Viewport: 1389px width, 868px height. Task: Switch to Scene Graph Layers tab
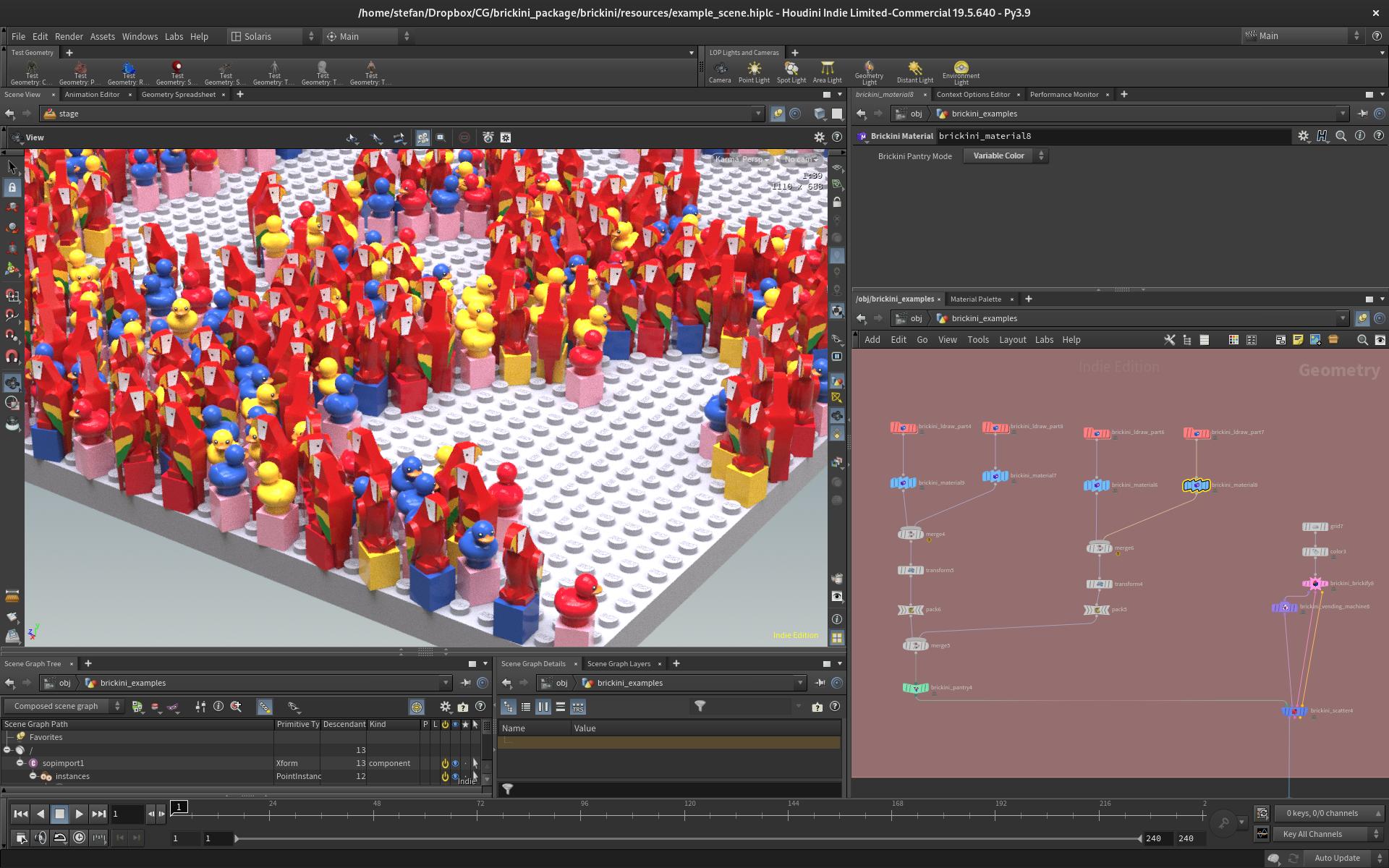619,664
